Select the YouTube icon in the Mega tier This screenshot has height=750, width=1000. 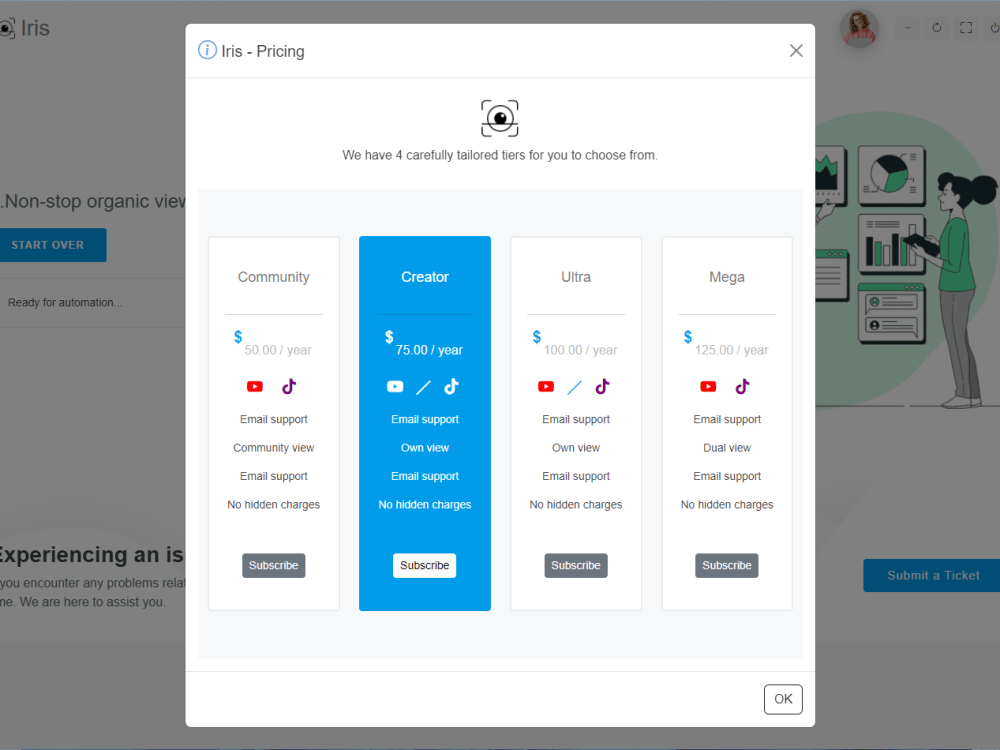(x=708, y=386)
